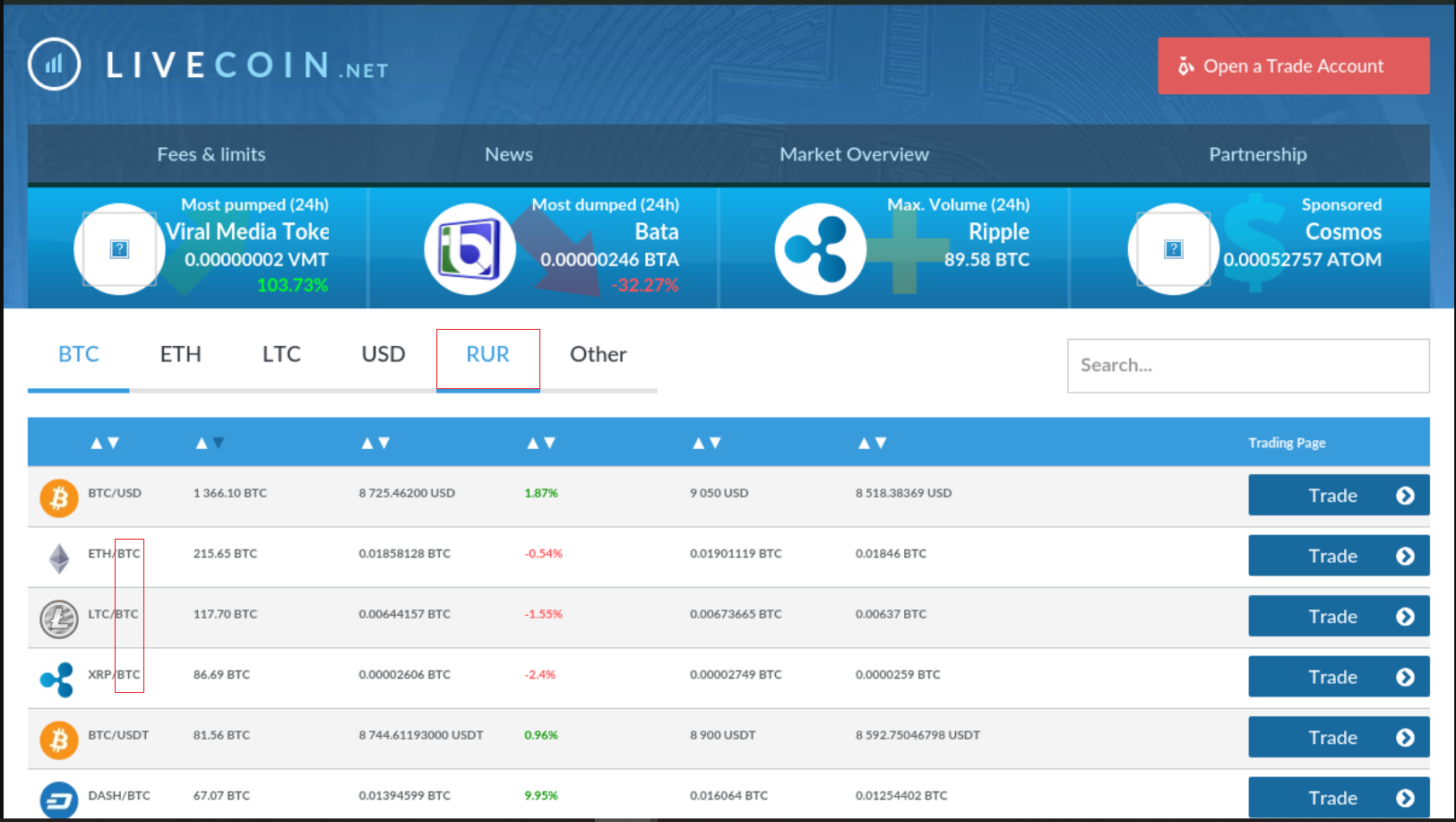Open the Fees & limits page
The width and height of the screenshot is (1456, 822).
[x=211, y=154]
